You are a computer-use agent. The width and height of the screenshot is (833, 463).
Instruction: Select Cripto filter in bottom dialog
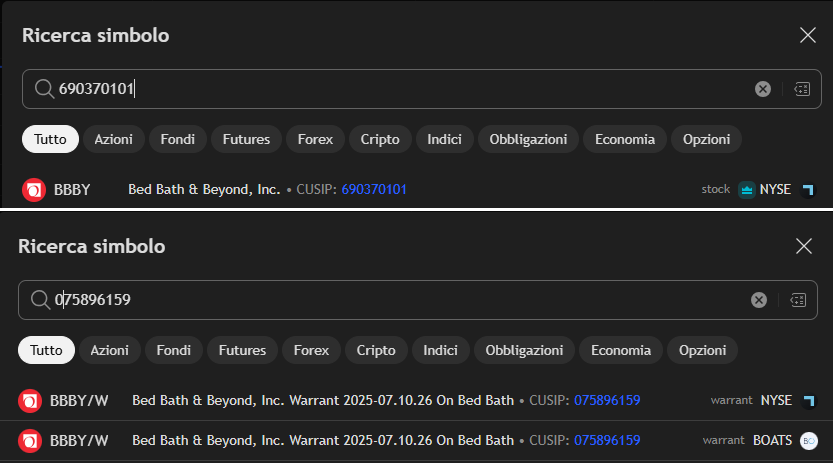click(x=376, y=350)
